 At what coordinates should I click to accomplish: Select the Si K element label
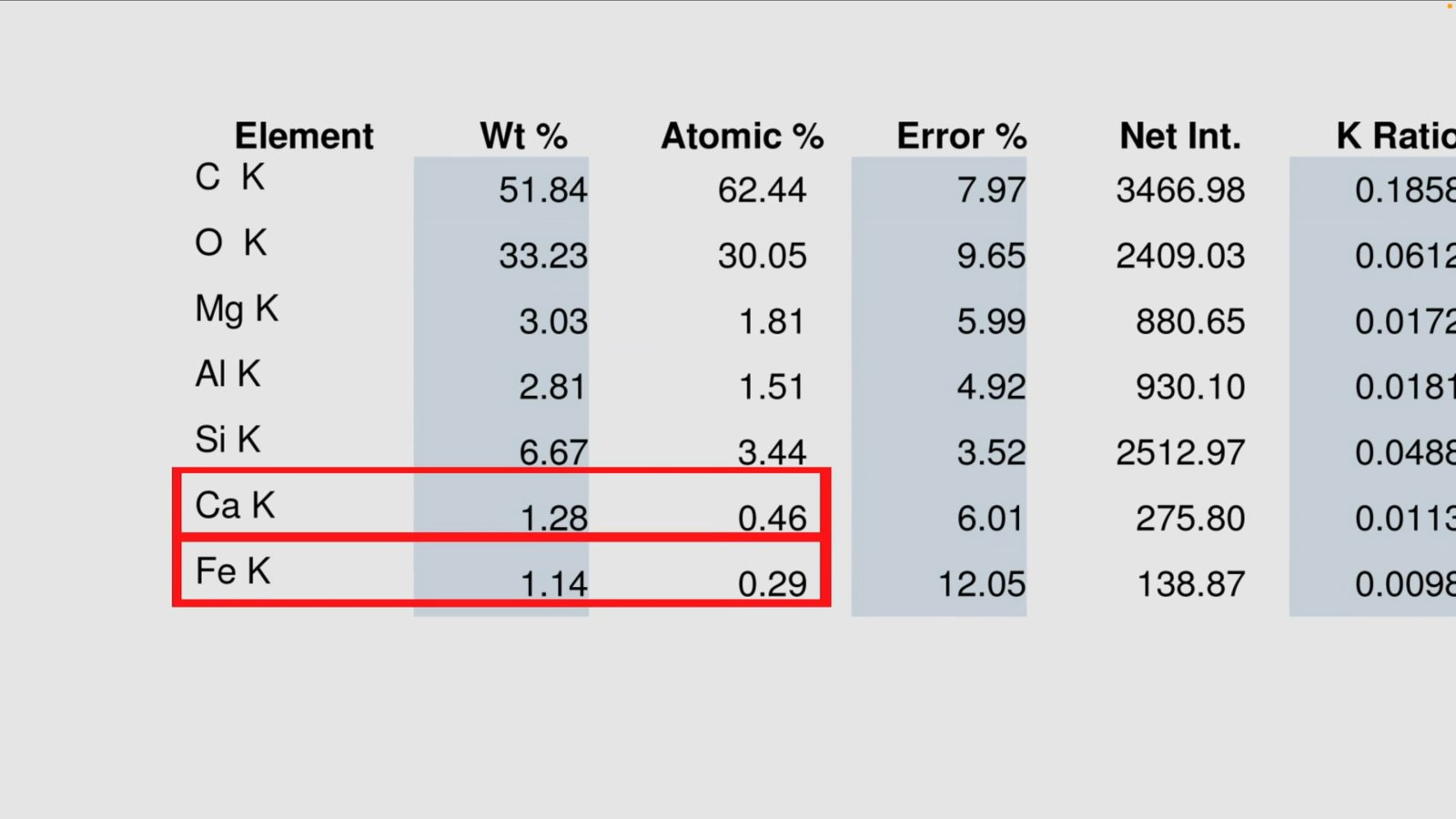tap(227, 440)
